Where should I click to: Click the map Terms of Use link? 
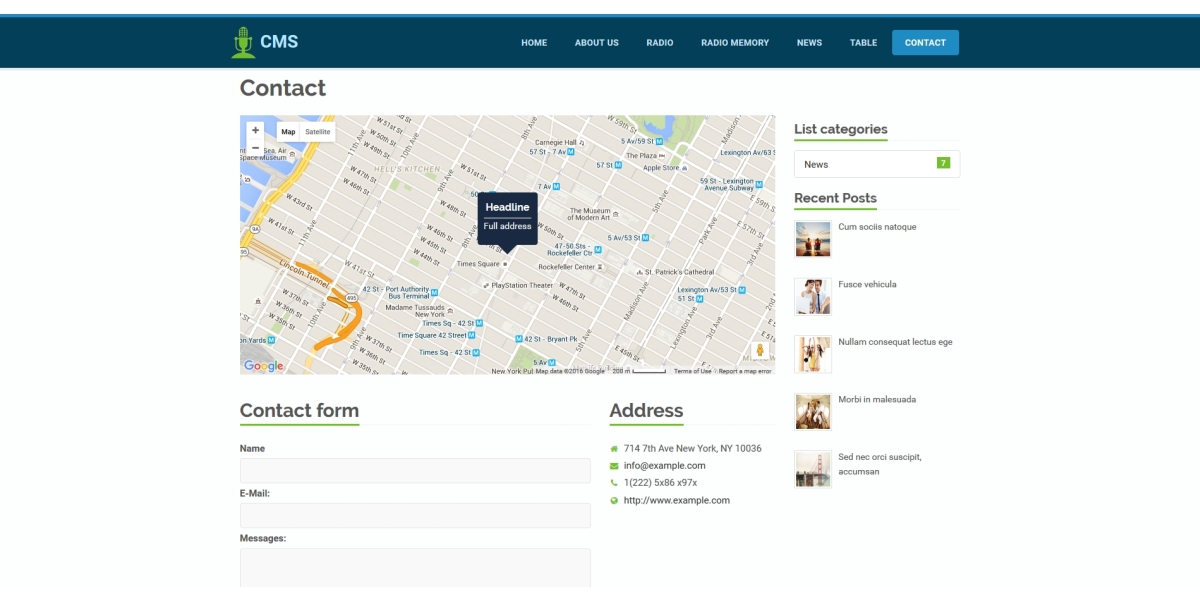click(692, 371)
